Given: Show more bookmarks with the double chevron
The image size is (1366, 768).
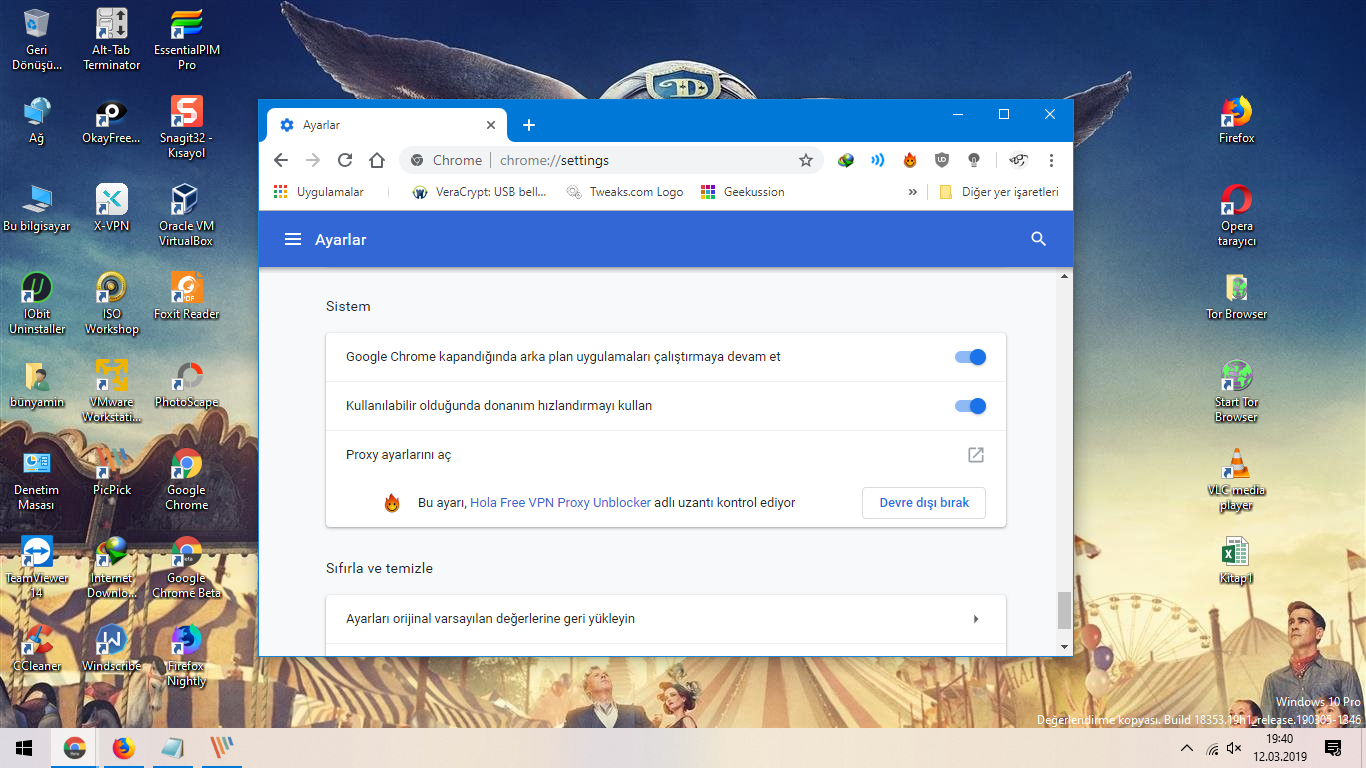Looking at the screenshot, I should [912, 192].
